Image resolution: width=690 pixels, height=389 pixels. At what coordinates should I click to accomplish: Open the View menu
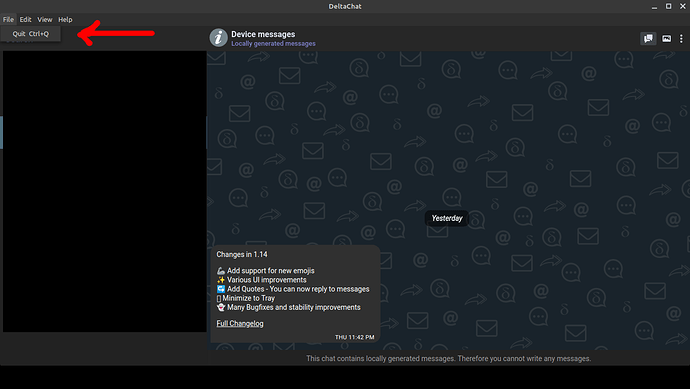[45, 19]
